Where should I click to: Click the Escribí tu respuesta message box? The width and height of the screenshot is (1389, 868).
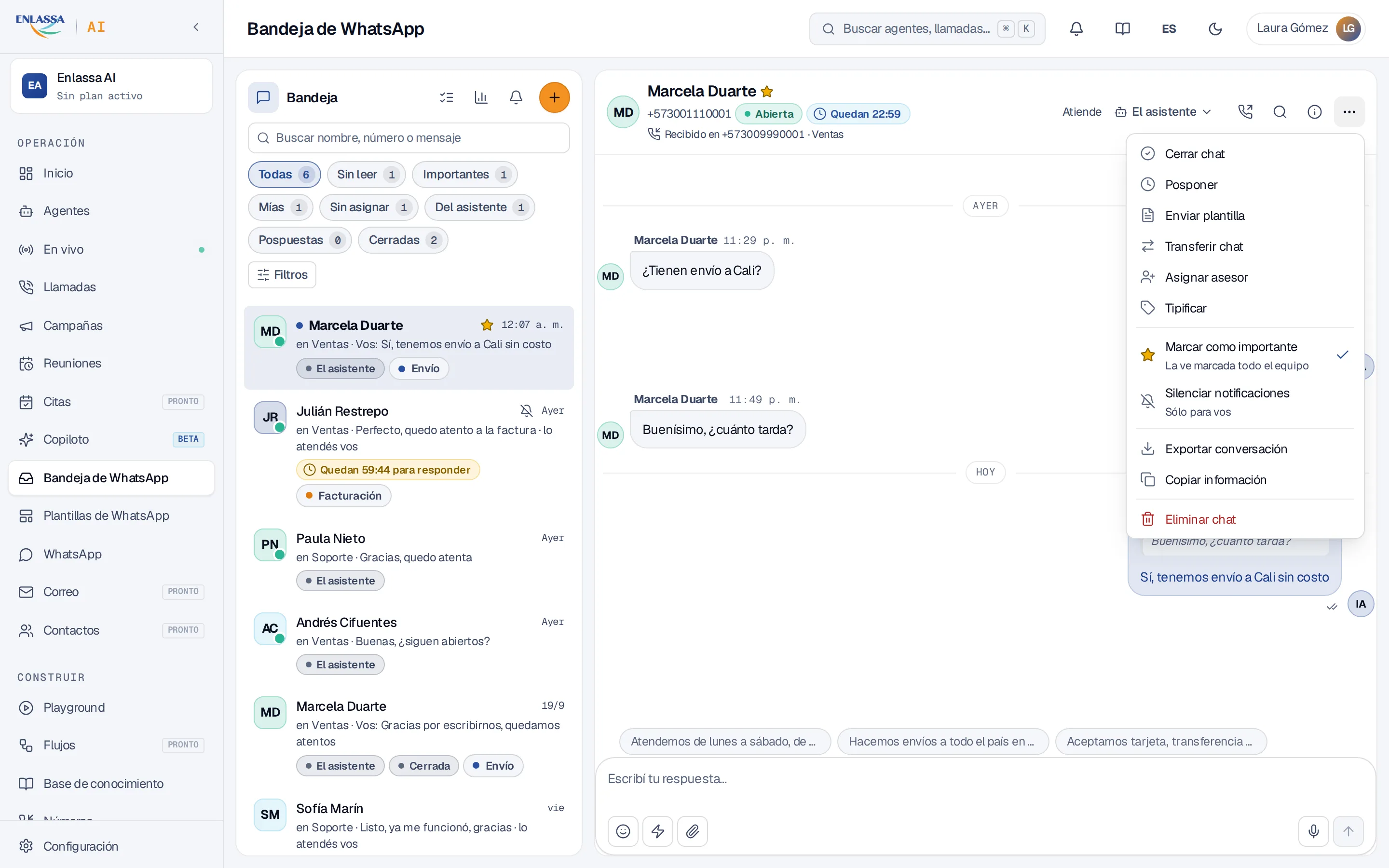click(985, 779)
